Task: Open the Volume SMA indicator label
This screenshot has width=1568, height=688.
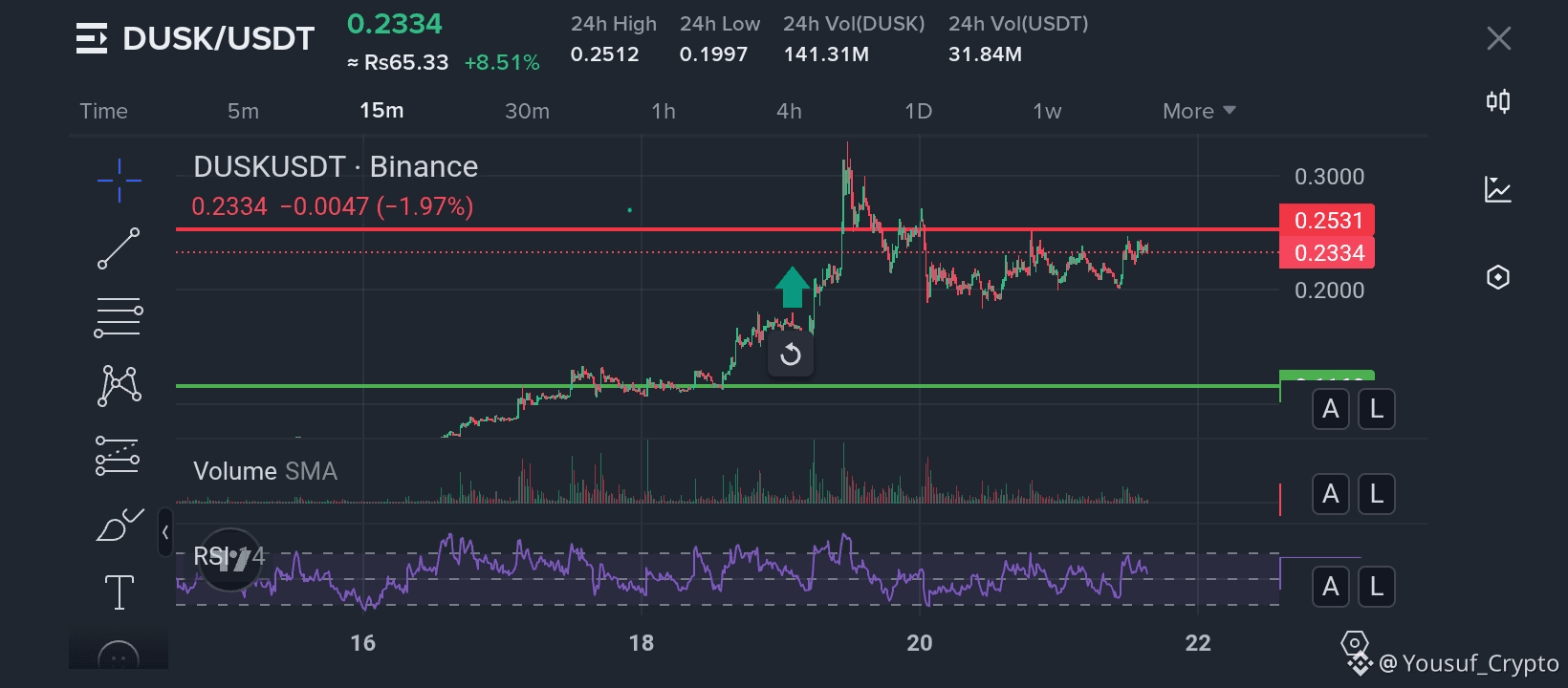Action: pyautogui.click(x=265, y=471)
